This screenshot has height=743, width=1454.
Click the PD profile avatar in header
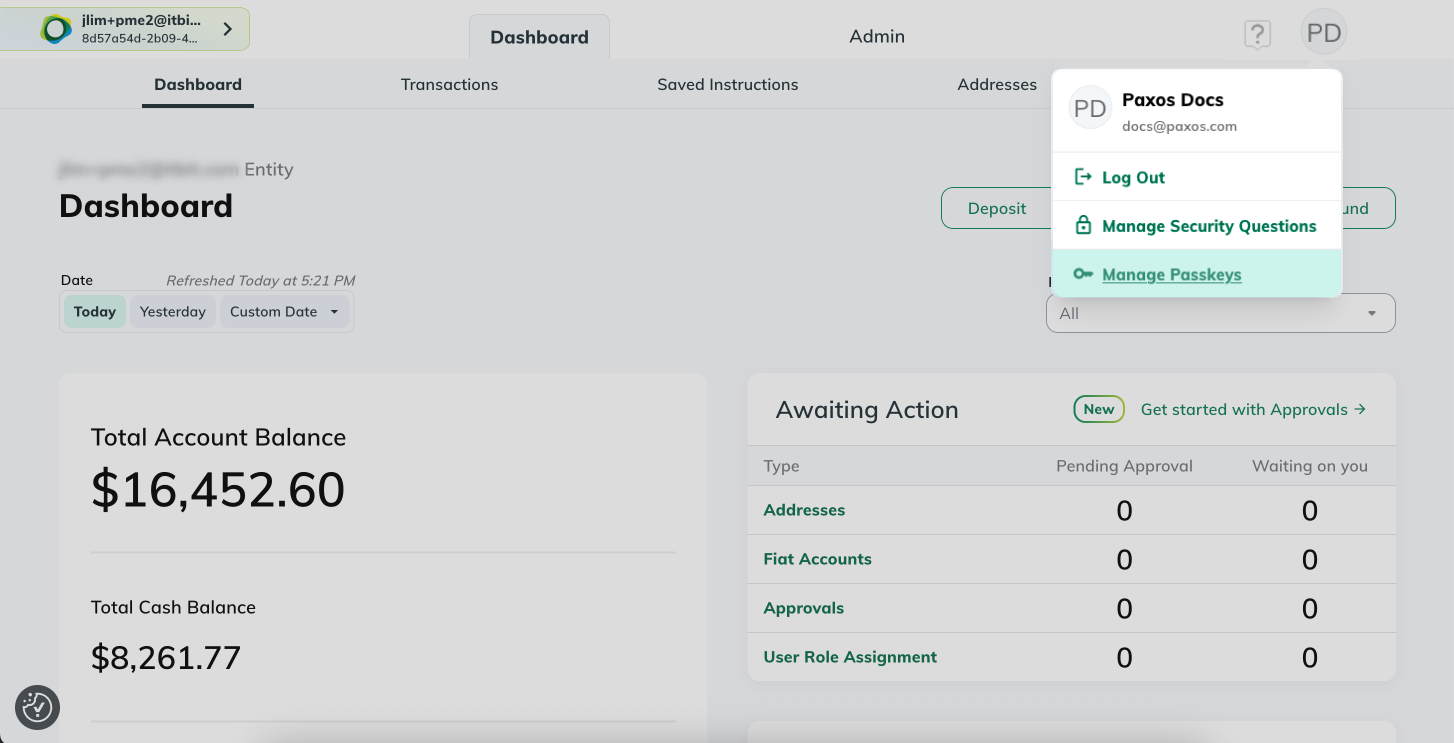pyautogui.click(x=1324, y=33)
